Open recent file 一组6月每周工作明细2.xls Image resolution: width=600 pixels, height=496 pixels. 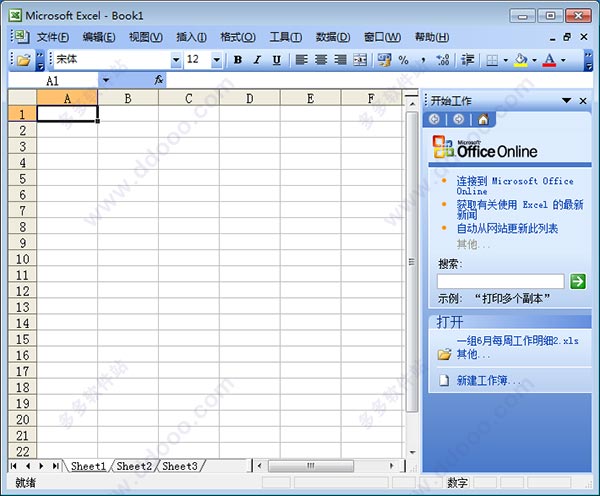click(517, 340)
